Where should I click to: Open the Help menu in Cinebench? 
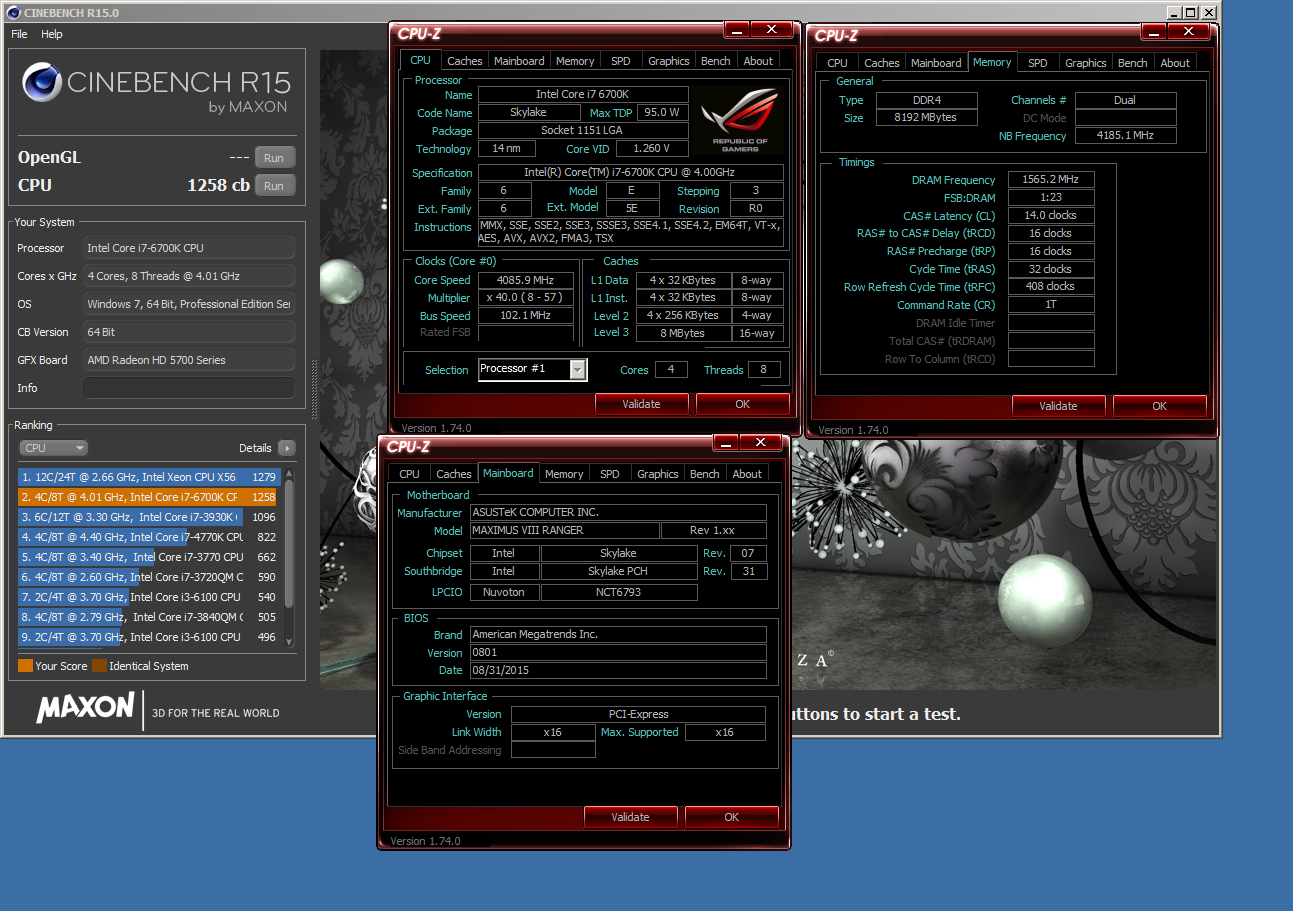tap(52, 34)
